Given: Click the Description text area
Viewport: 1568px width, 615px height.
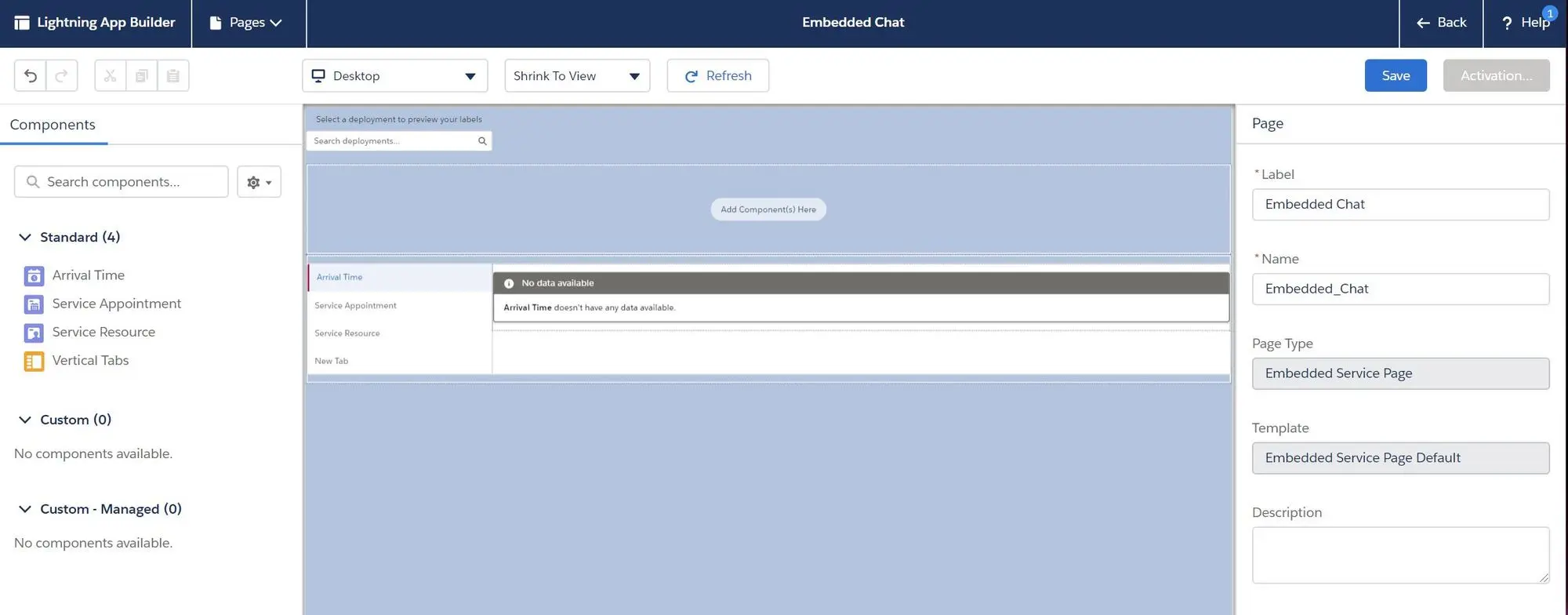Looking at the screenshot, I should (x=1400, y=555).
